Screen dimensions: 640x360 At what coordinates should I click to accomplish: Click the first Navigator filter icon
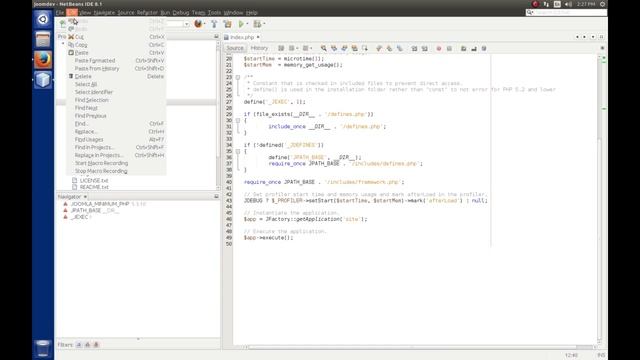79,345
